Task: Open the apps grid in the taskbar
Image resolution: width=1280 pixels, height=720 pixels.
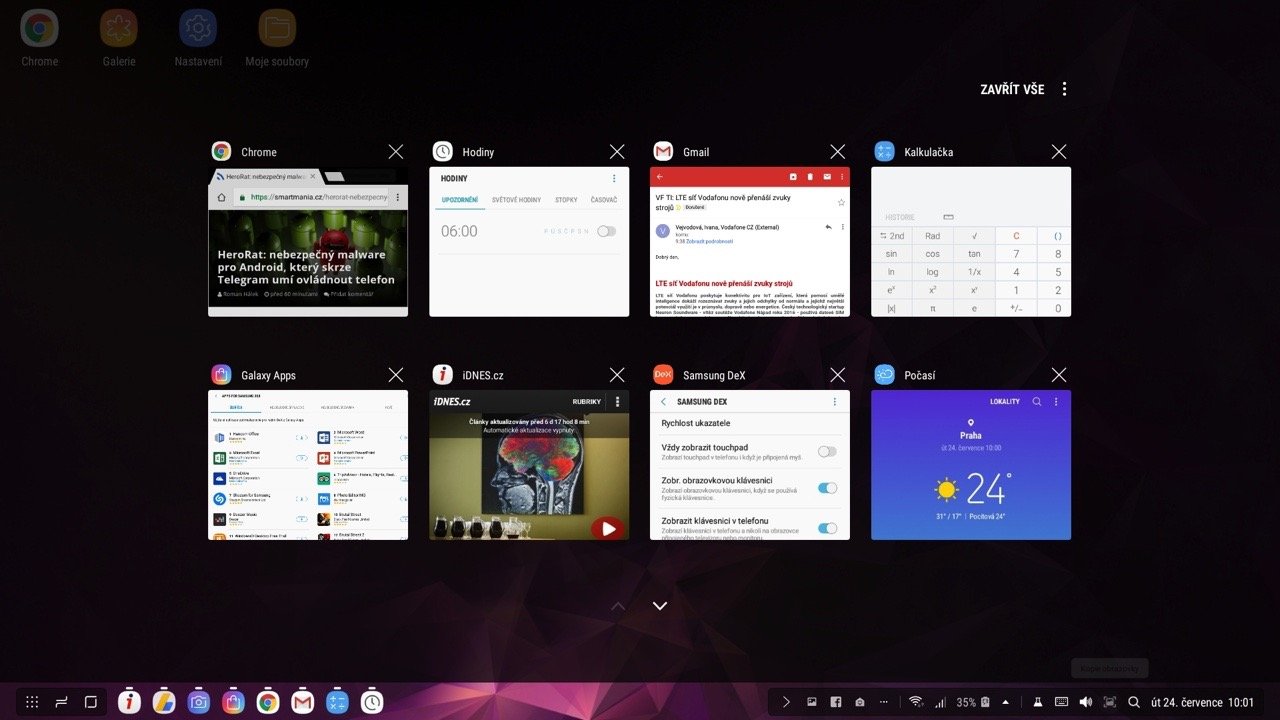Action: click(x=32, y=702)
